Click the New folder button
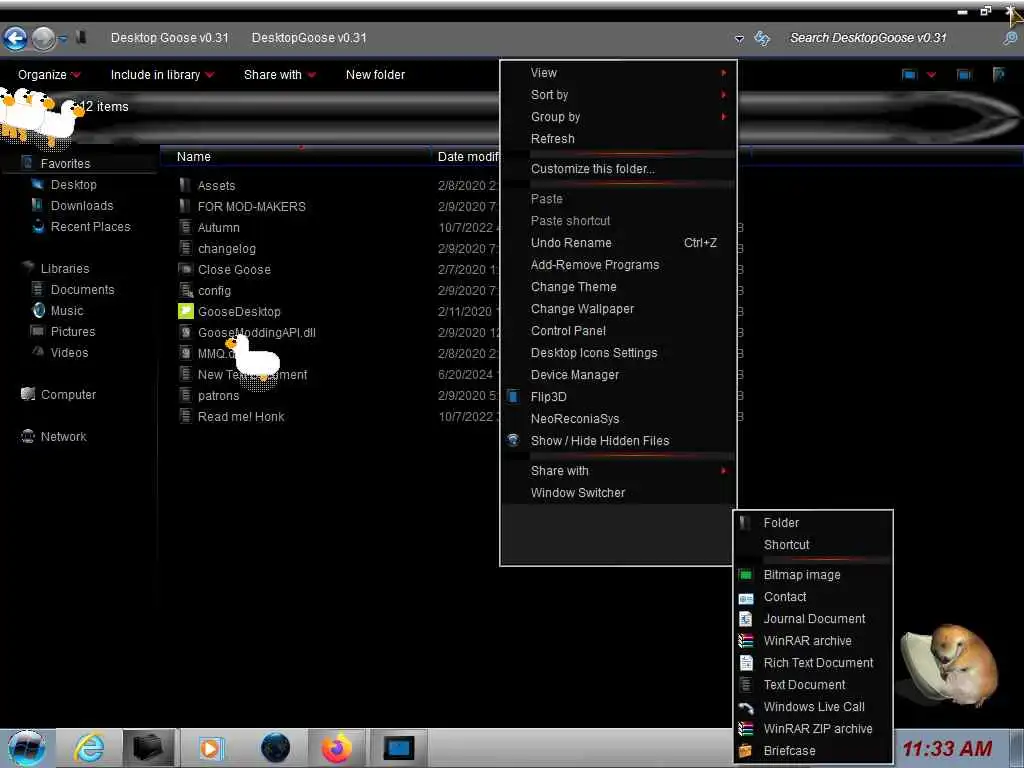 376,74
